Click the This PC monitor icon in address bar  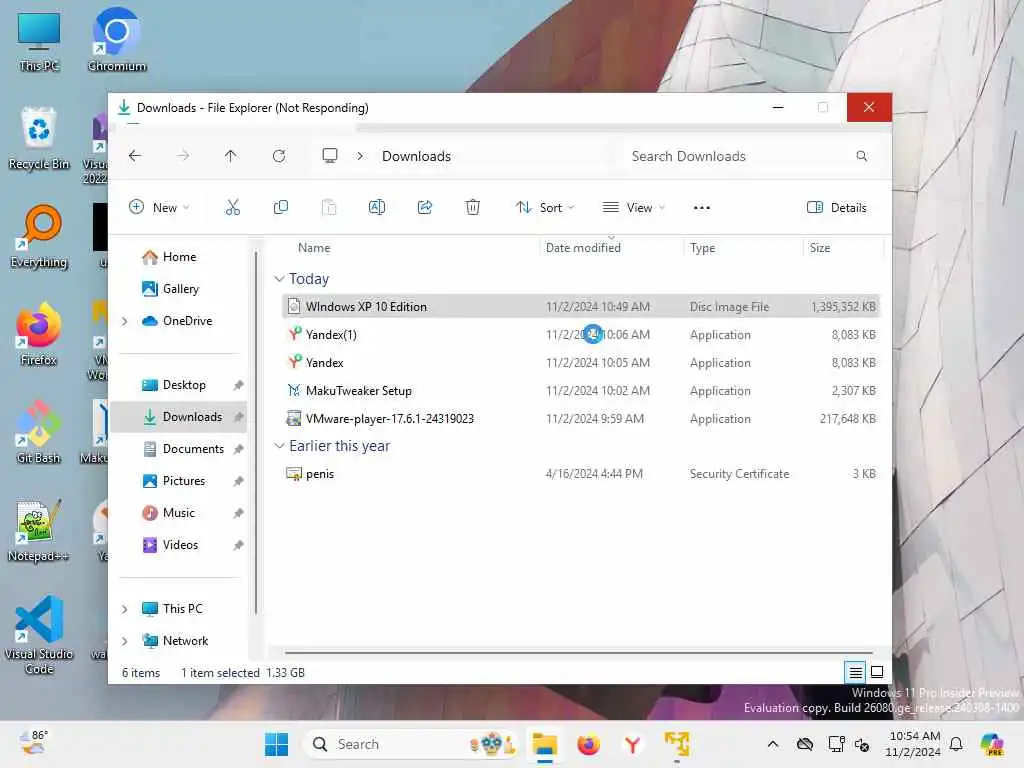330,155
